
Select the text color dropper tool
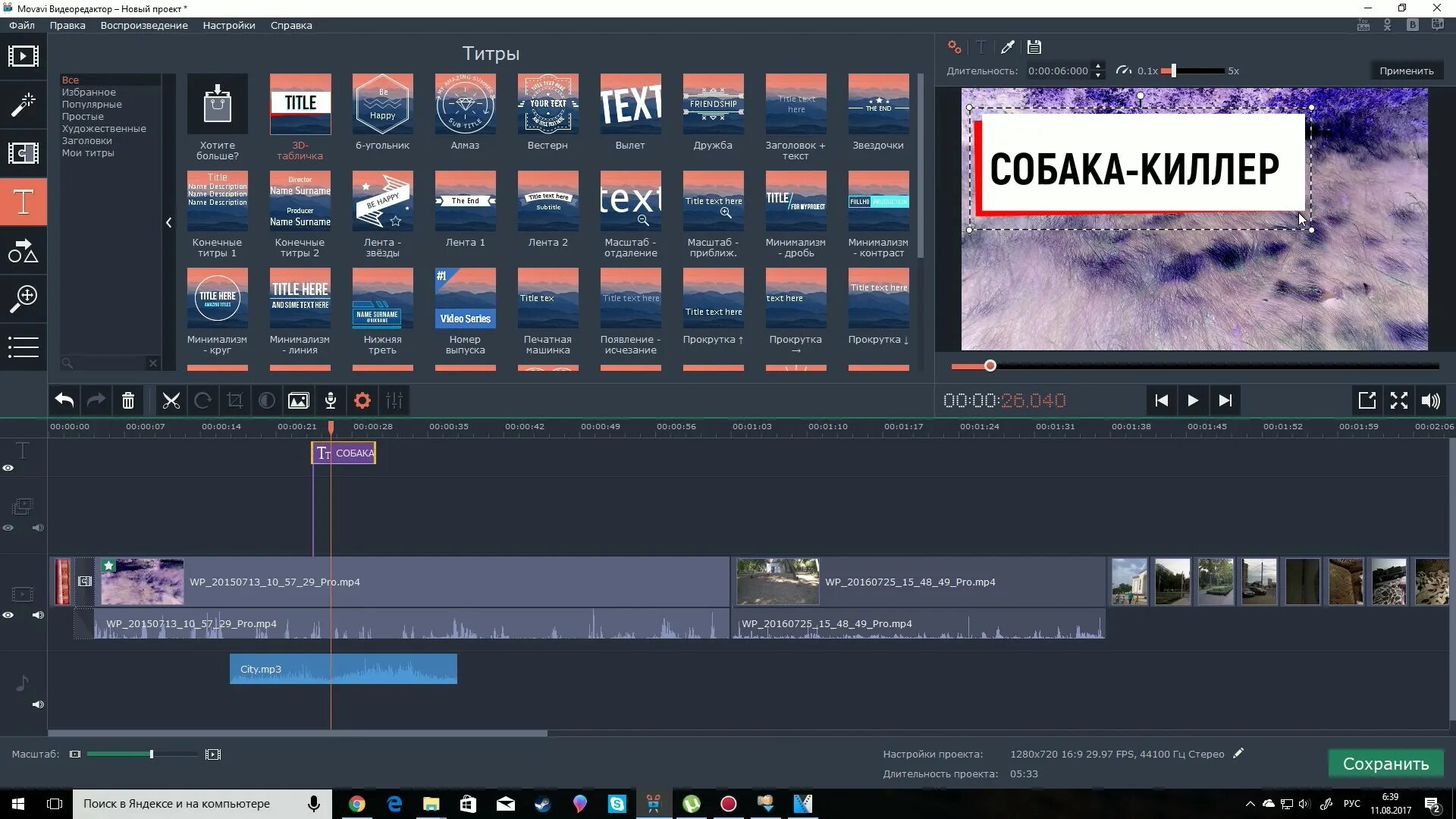pyautogui.click(x=1007, y=47)
